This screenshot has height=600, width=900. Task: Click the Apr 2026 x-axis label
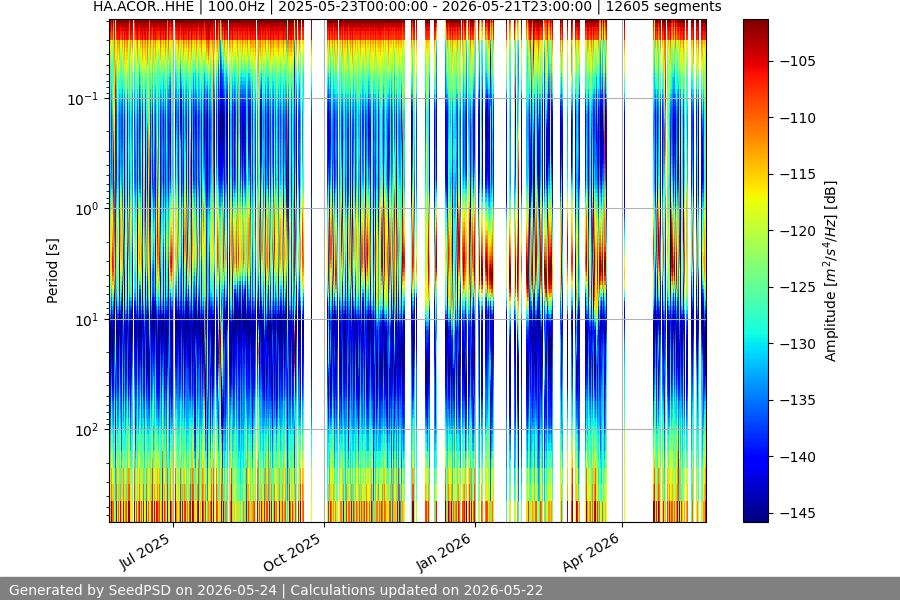point(592,552)
